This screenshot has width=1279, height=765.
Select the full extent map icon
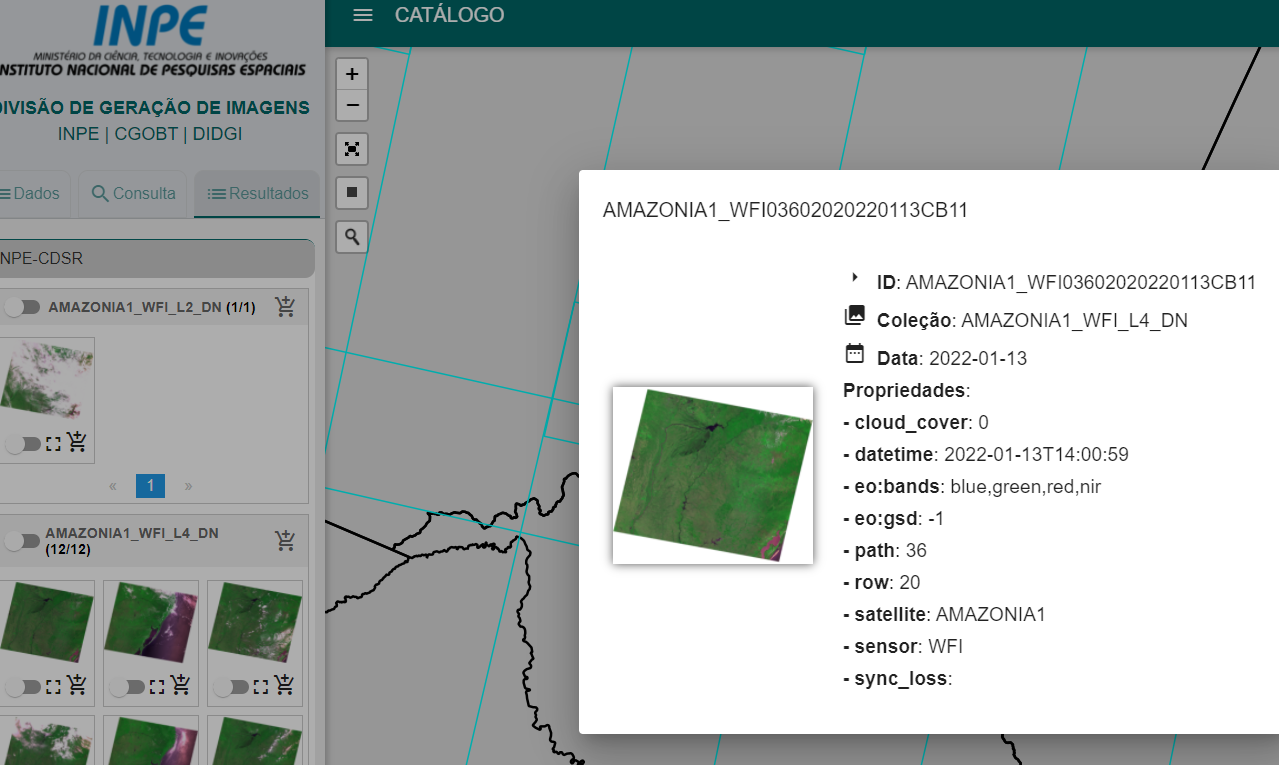coord(351,148)
